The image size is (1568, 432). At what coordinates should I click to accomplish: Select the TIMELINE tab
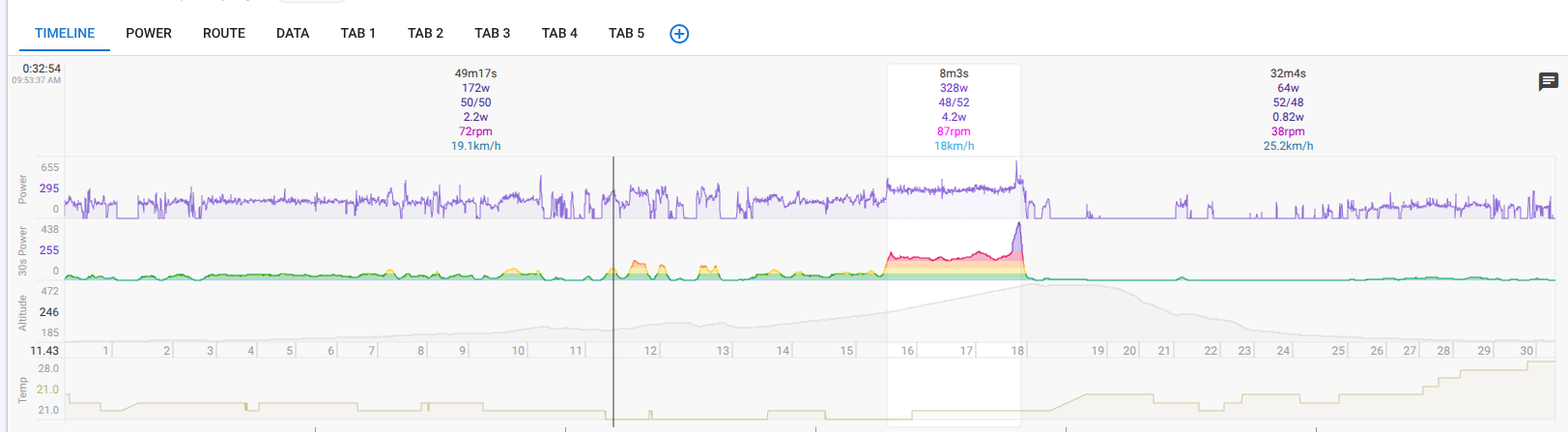(65, 33)
